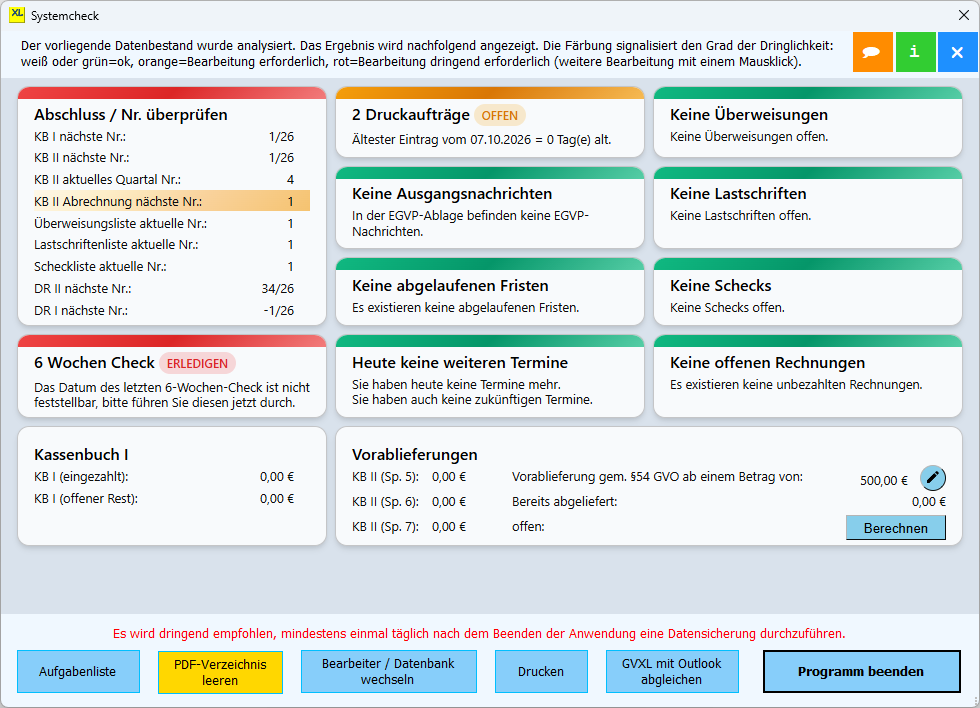Click the Bereits abgeliefert label

[564, 502]
